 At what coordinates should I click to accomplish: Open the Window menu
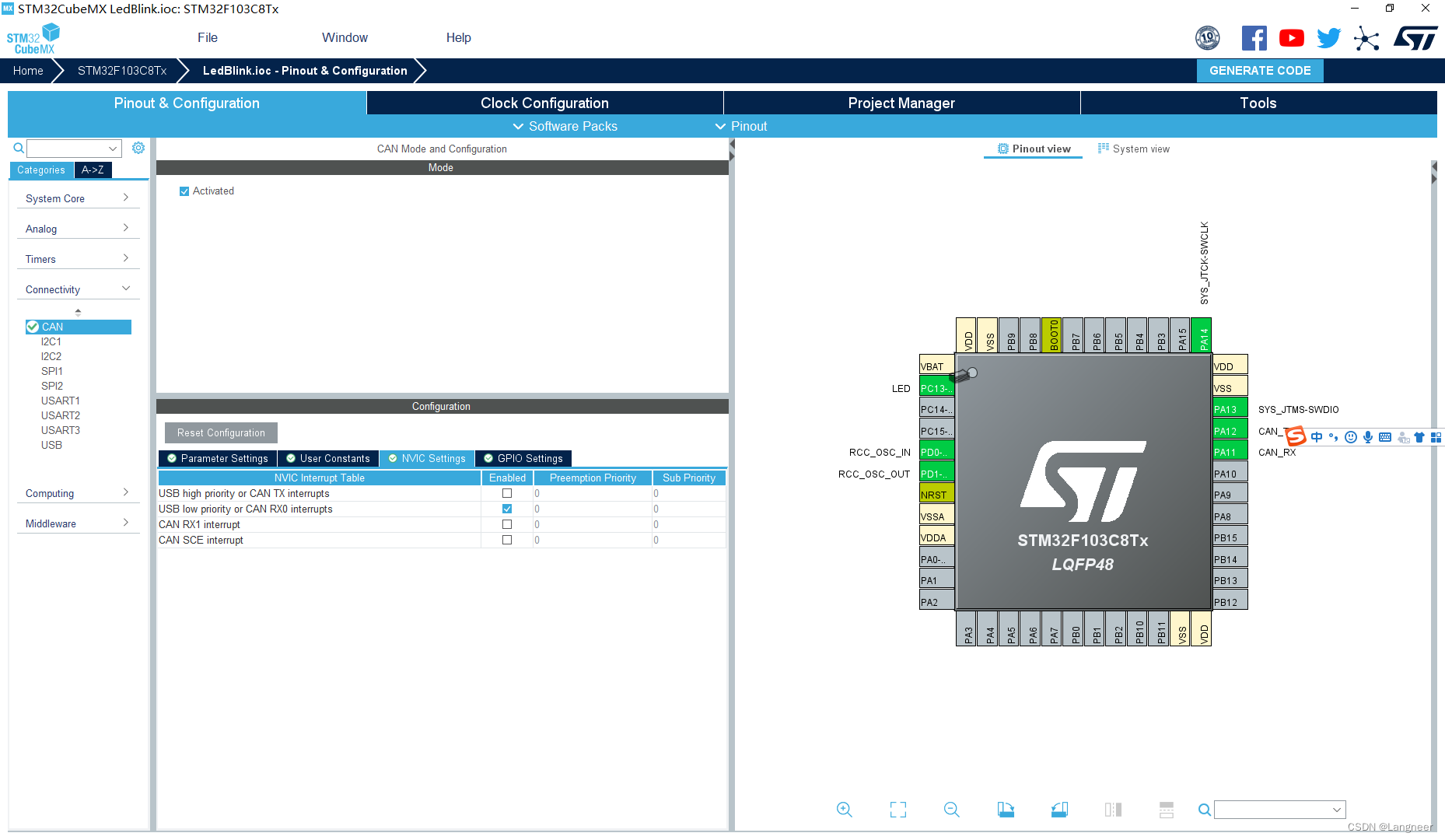(x=345, y=37)
